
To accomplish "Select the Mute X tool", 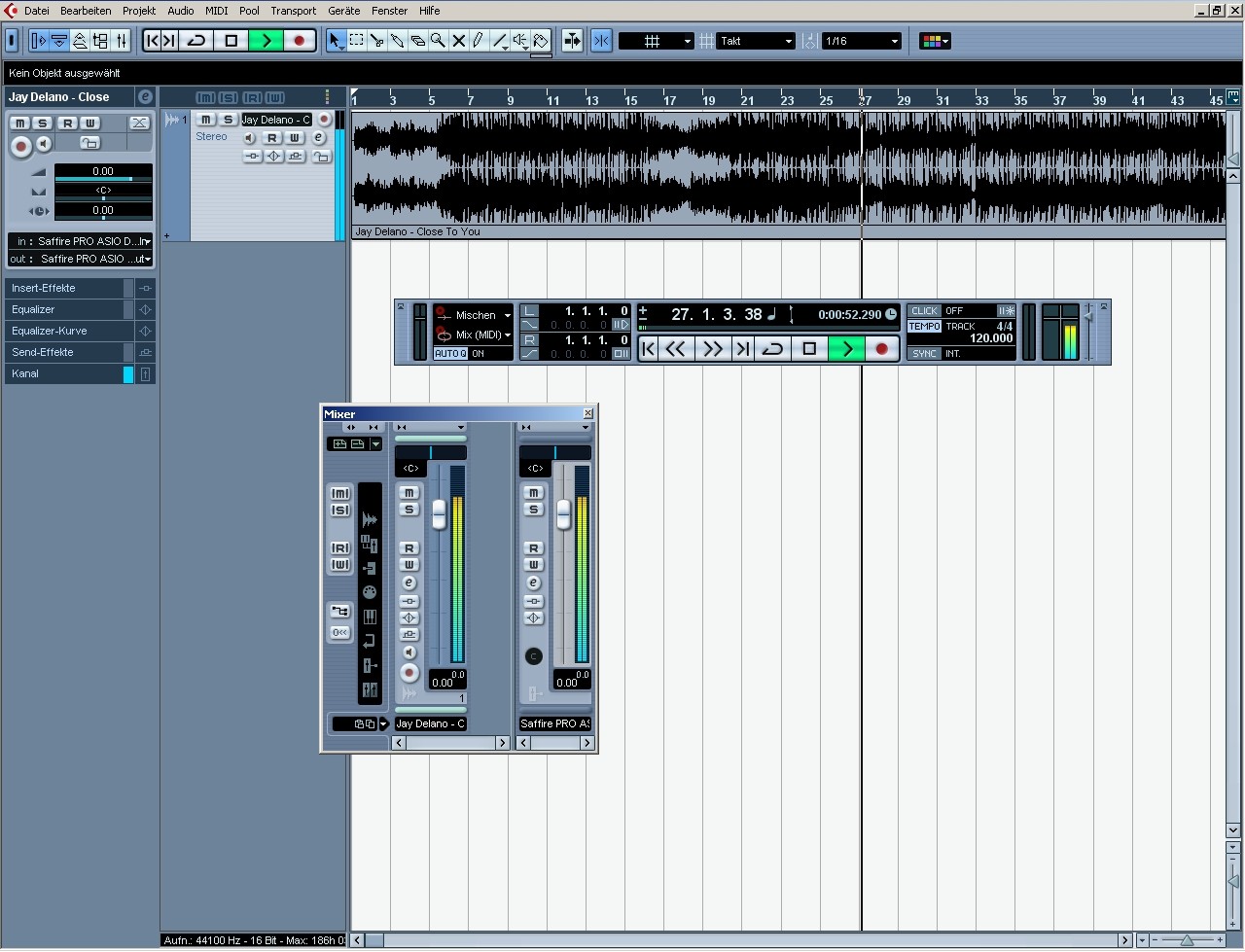I will pos(458,41).
